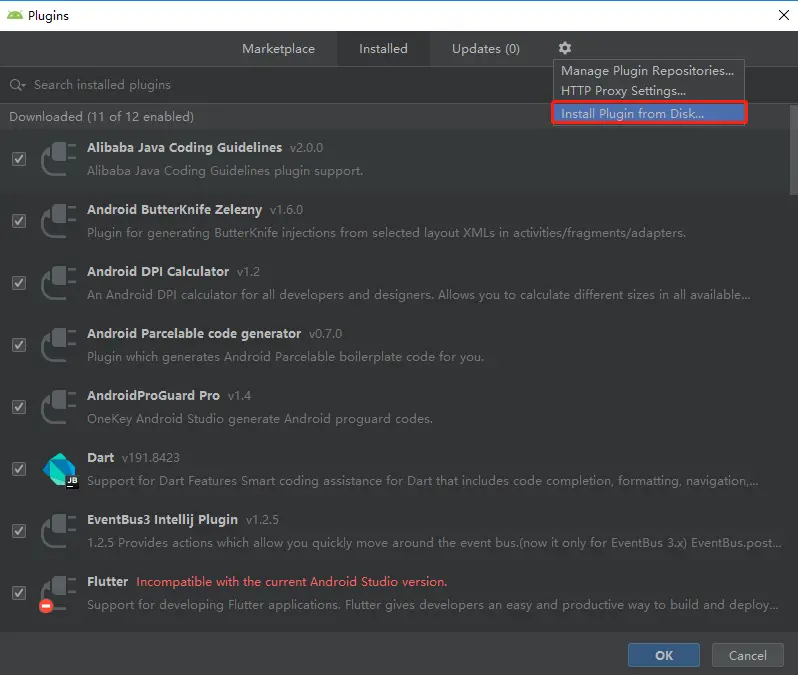The height and width of the screenshot is (675, 798).
Task: Click the Flutter plugin icon with error badge
Action: [x=58, y=594]
